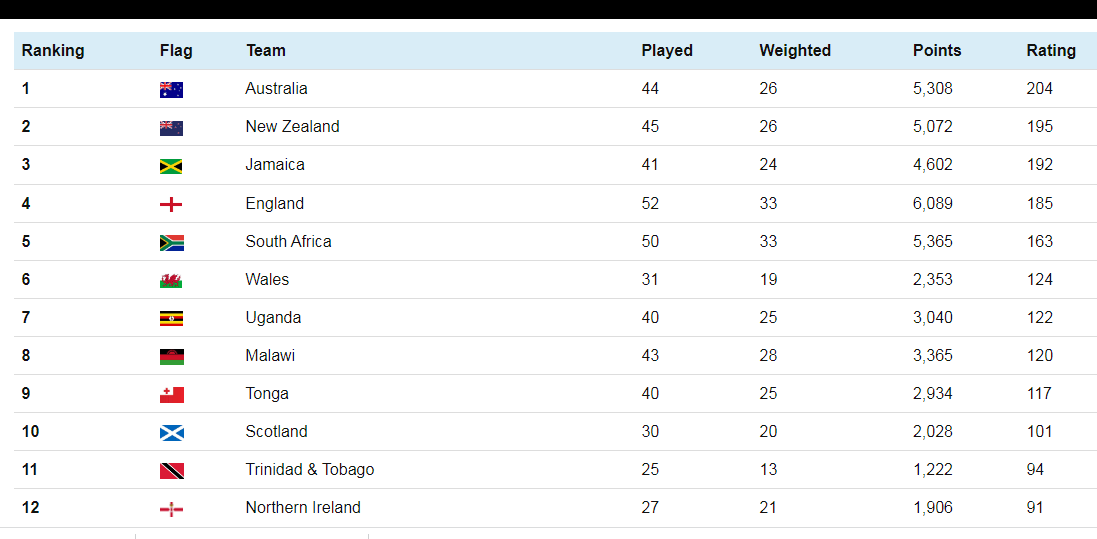Click the Weighted column header
Viewport: 1097px width, 539px height.
pyautogui.click(x=795, y=50)
